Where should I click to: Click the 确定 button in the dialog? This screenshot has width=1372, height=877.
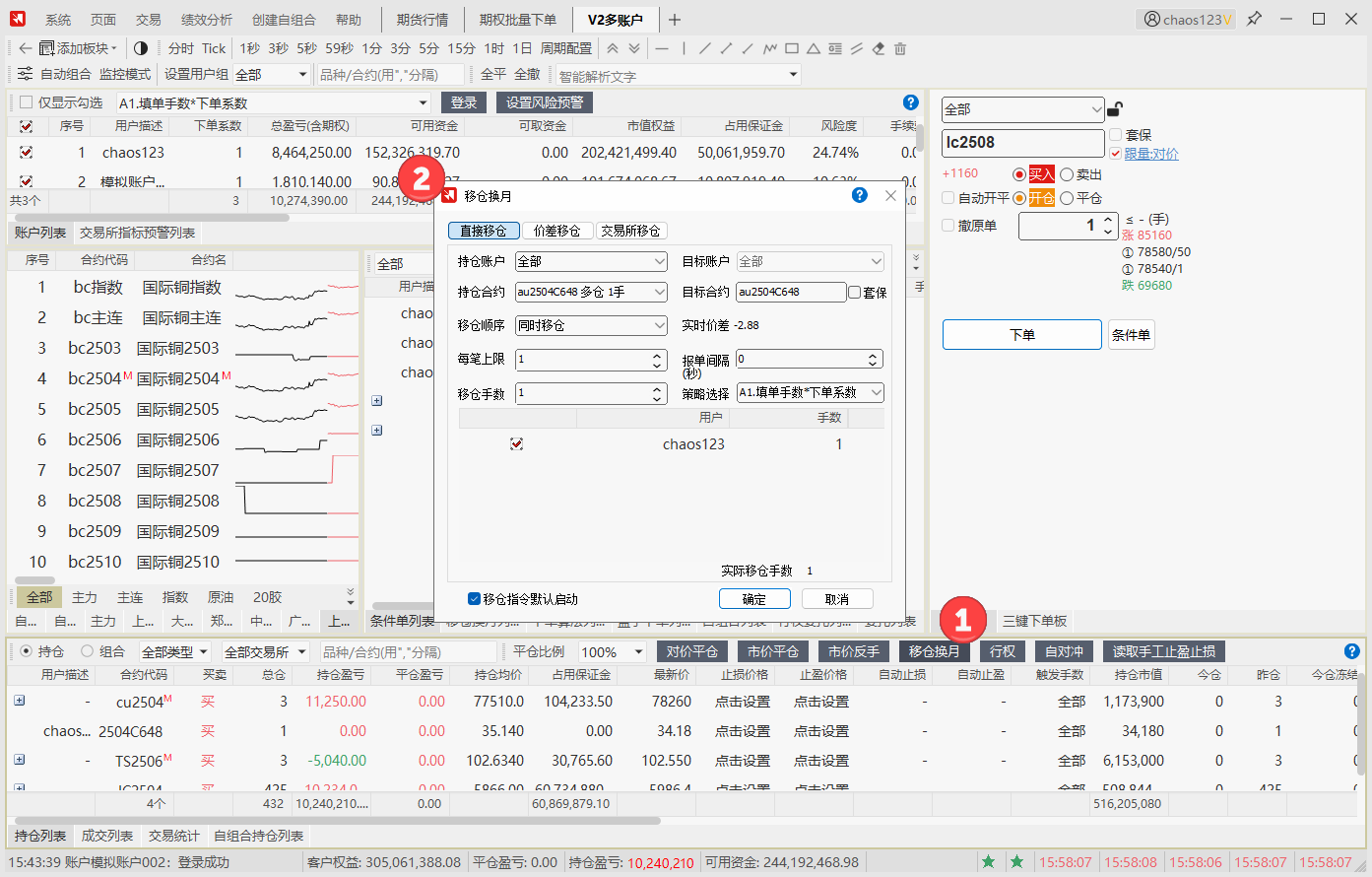pyautogui.click(x=753, y=599)
